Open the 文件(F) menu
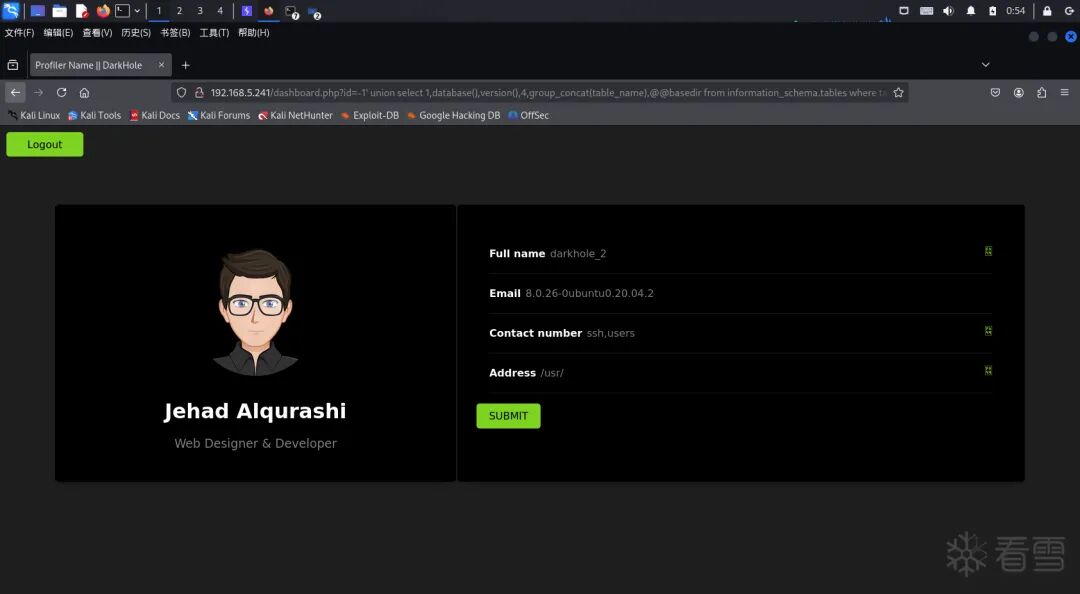This screenshot has height=594, width=1080. [x=19, y=32]
